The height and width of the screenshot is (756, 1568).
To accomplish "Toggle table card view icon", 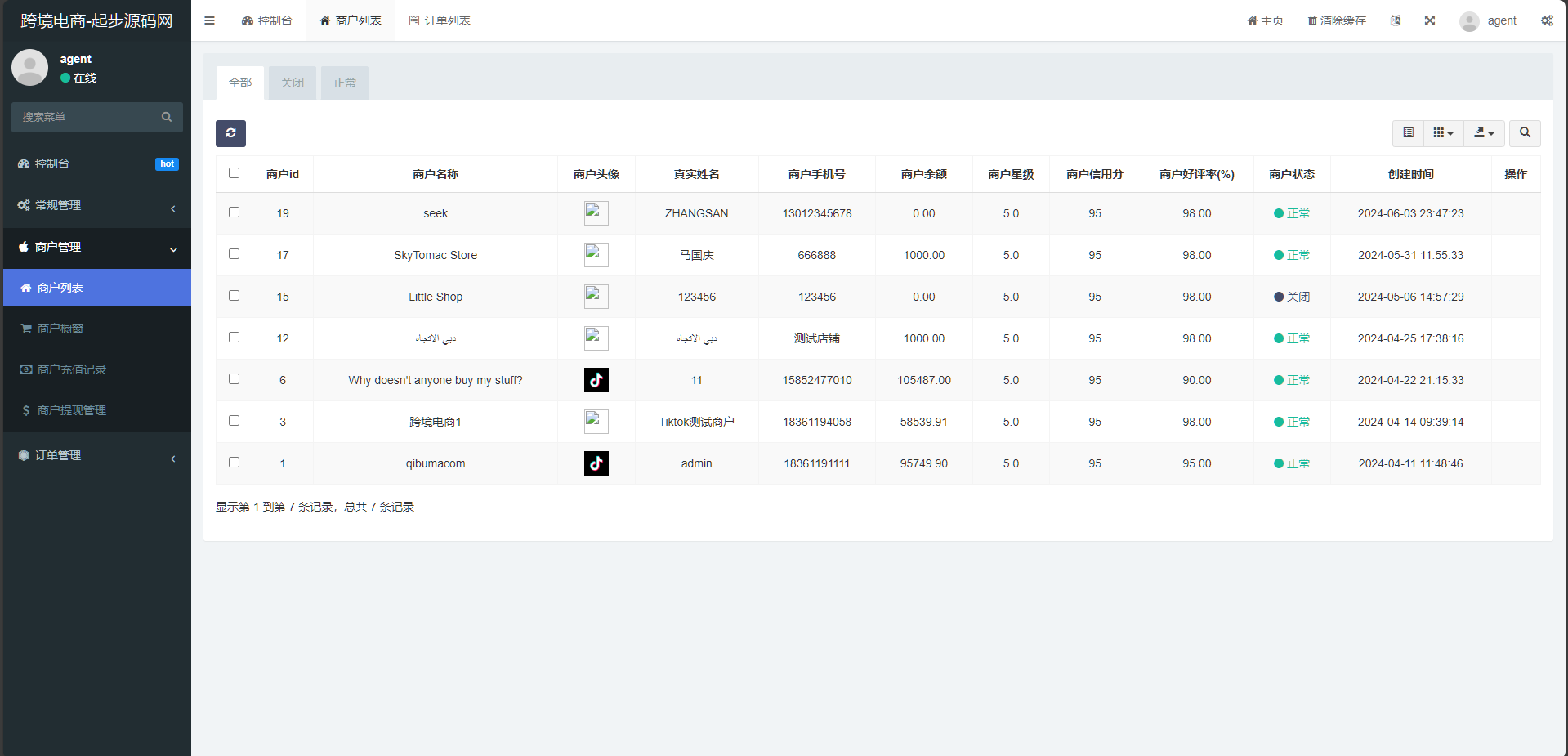I will (x=1408, y=132).
